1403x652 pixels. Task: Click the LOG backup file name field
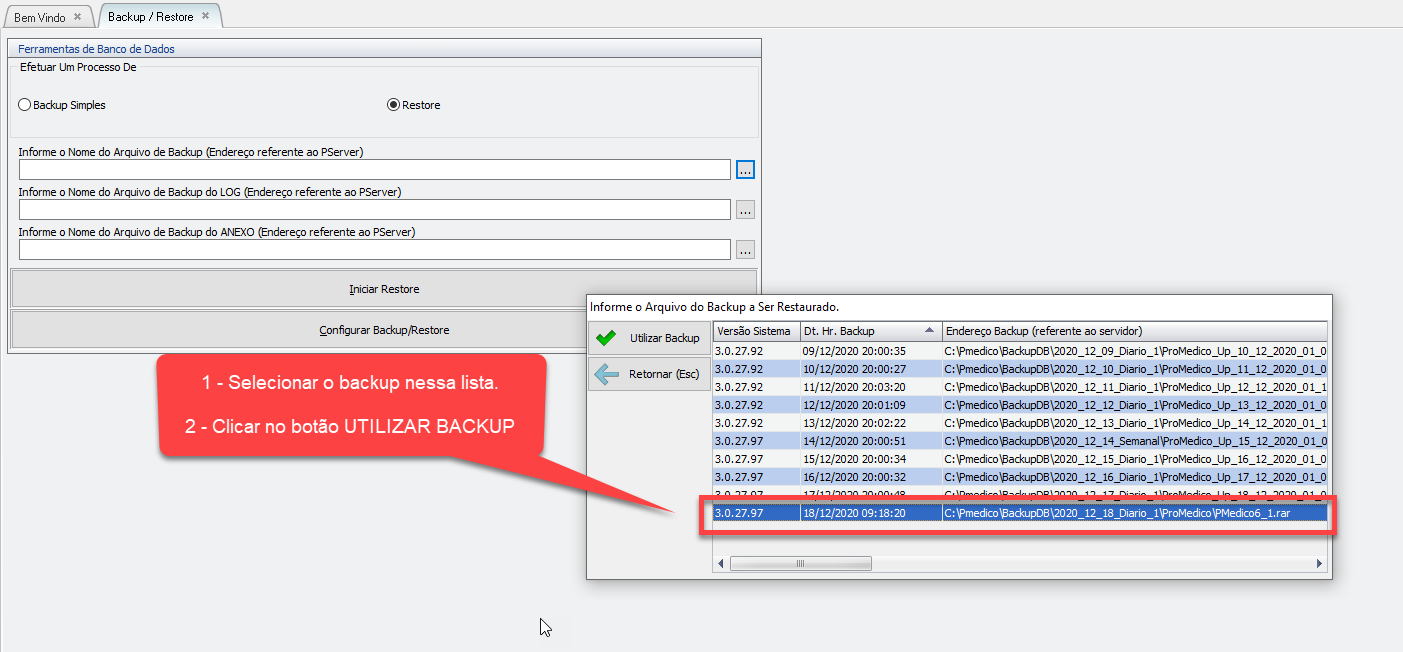(374, 210)
